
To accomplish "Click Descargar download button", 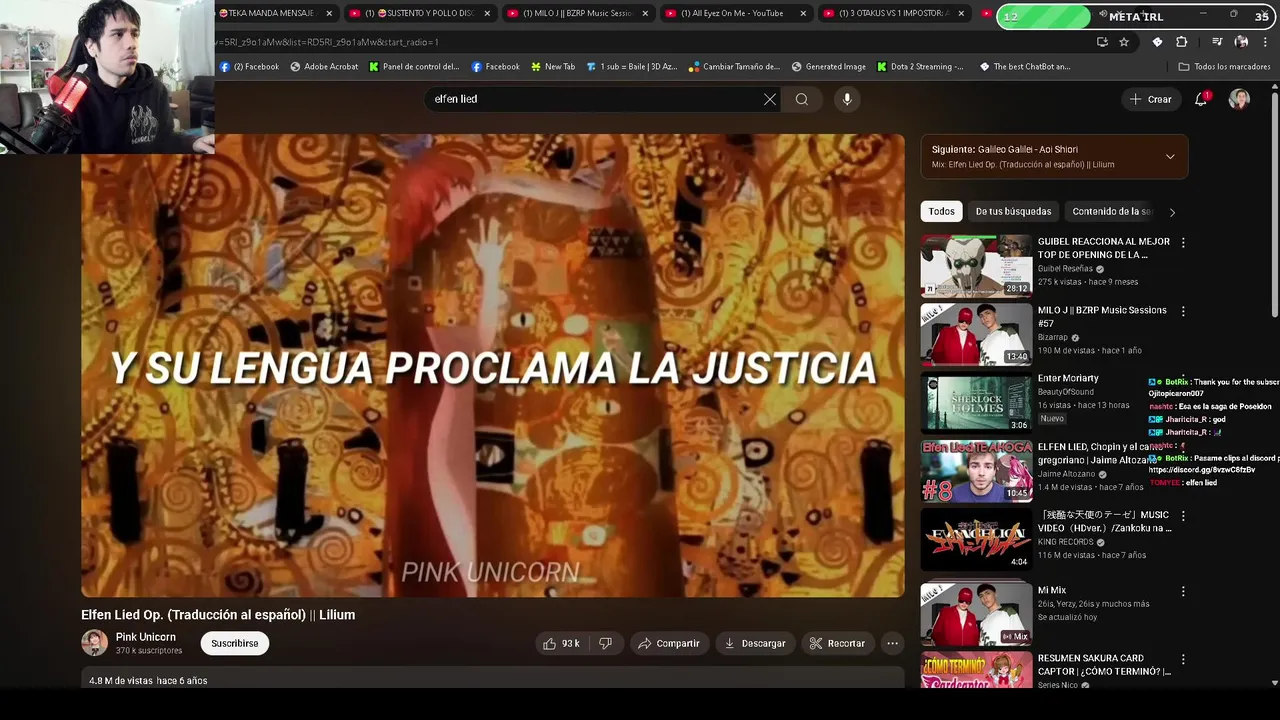I will 755,643.
